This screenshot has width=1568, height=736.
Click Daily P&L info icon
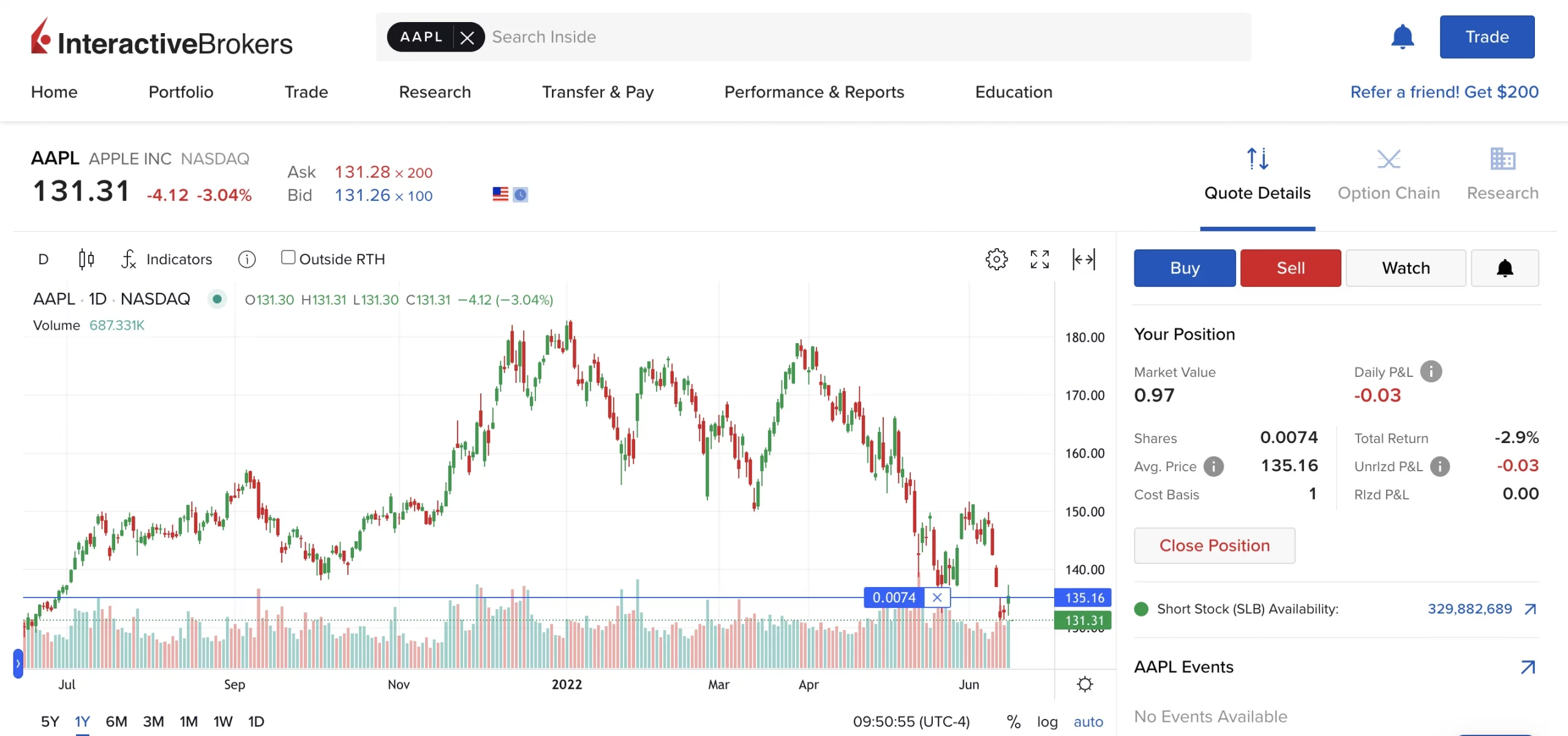coord(1431,371)
